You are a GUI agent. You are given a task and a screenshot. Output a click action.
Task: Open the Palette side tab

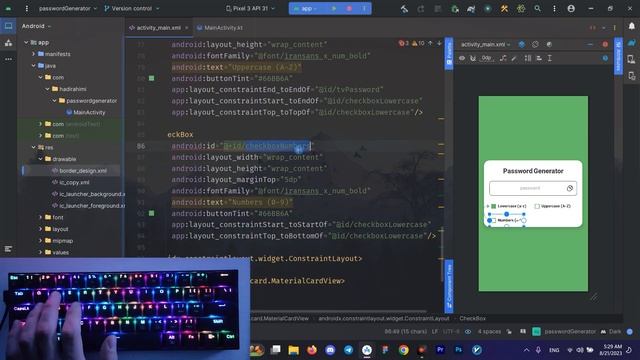449,53
